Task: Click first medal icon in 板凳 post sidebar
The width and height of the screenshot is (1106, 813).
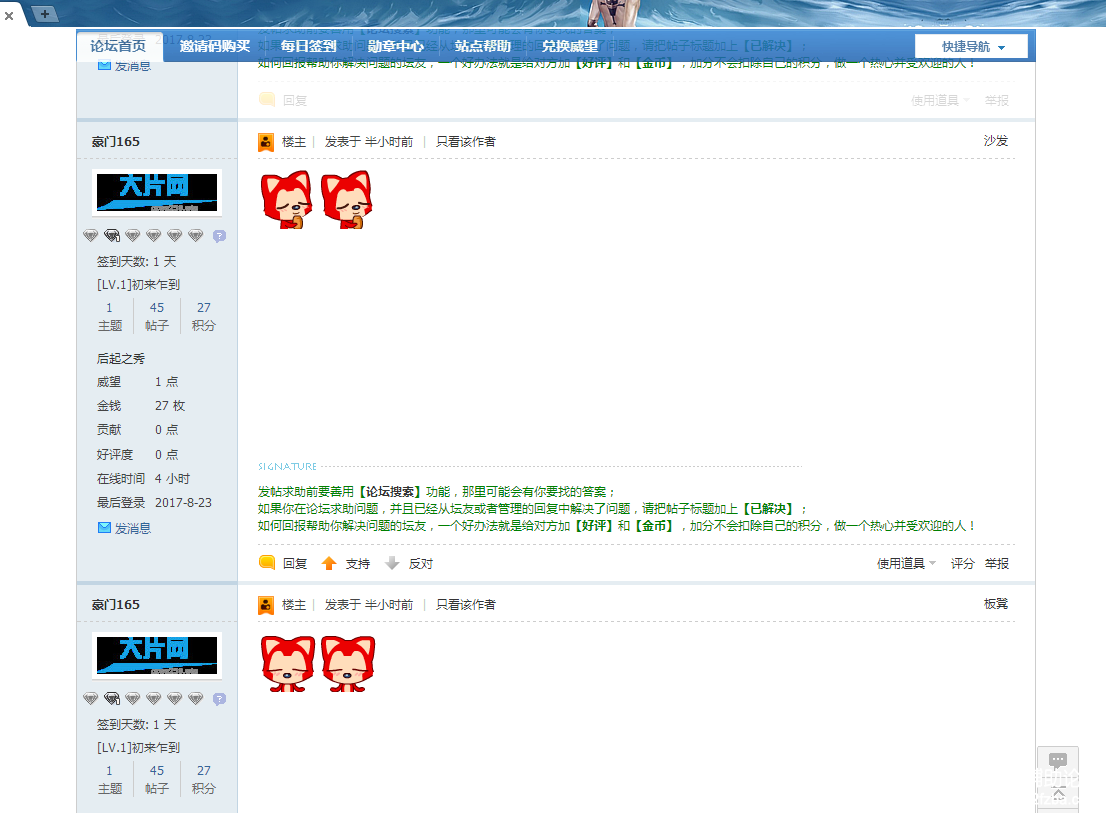Action: point(90,699)
